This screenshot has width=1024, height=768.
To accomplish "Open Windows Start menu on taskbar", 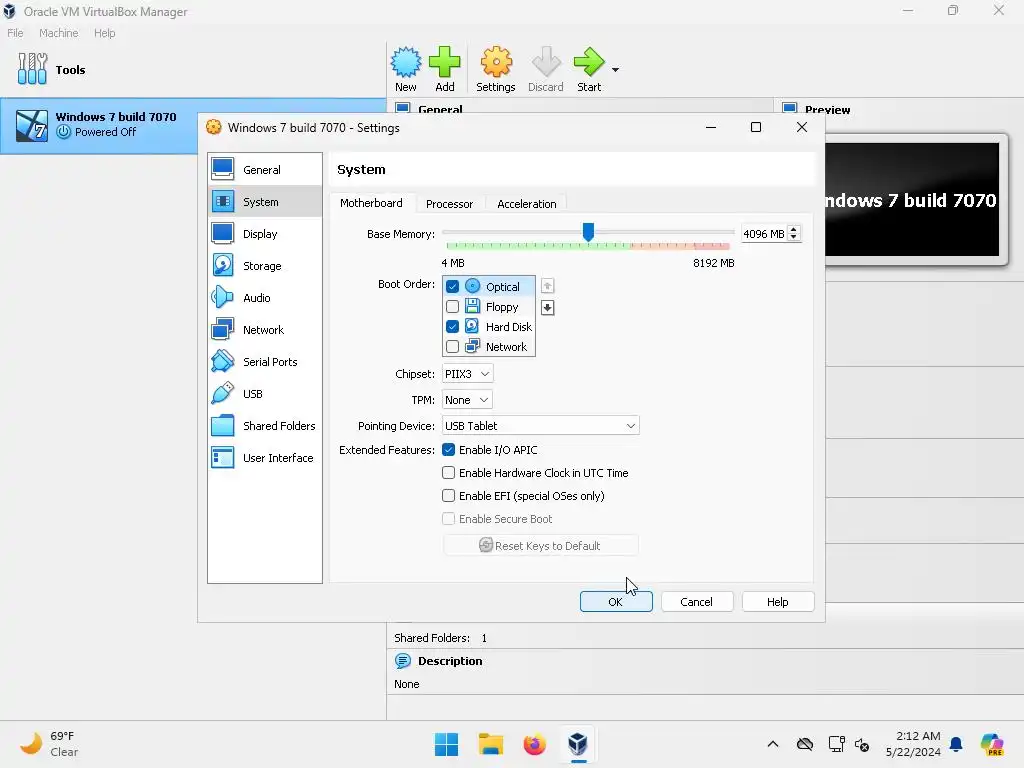I will pyautogui.click(x=447, y=744).
